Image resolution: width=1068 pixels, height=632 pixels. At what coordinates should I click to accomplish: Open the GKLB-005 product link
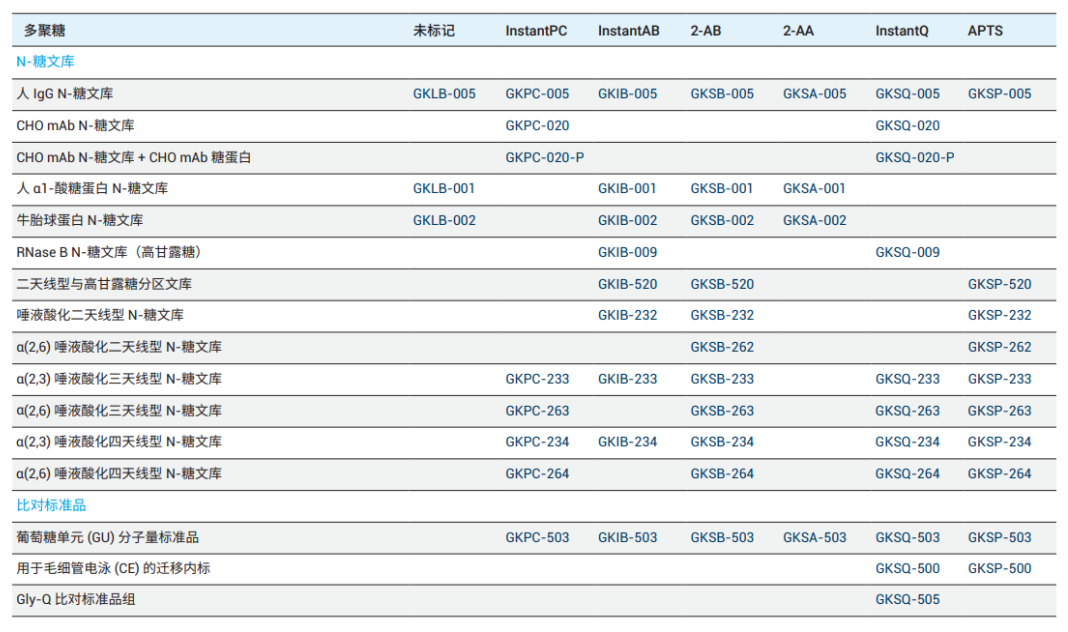444,94
